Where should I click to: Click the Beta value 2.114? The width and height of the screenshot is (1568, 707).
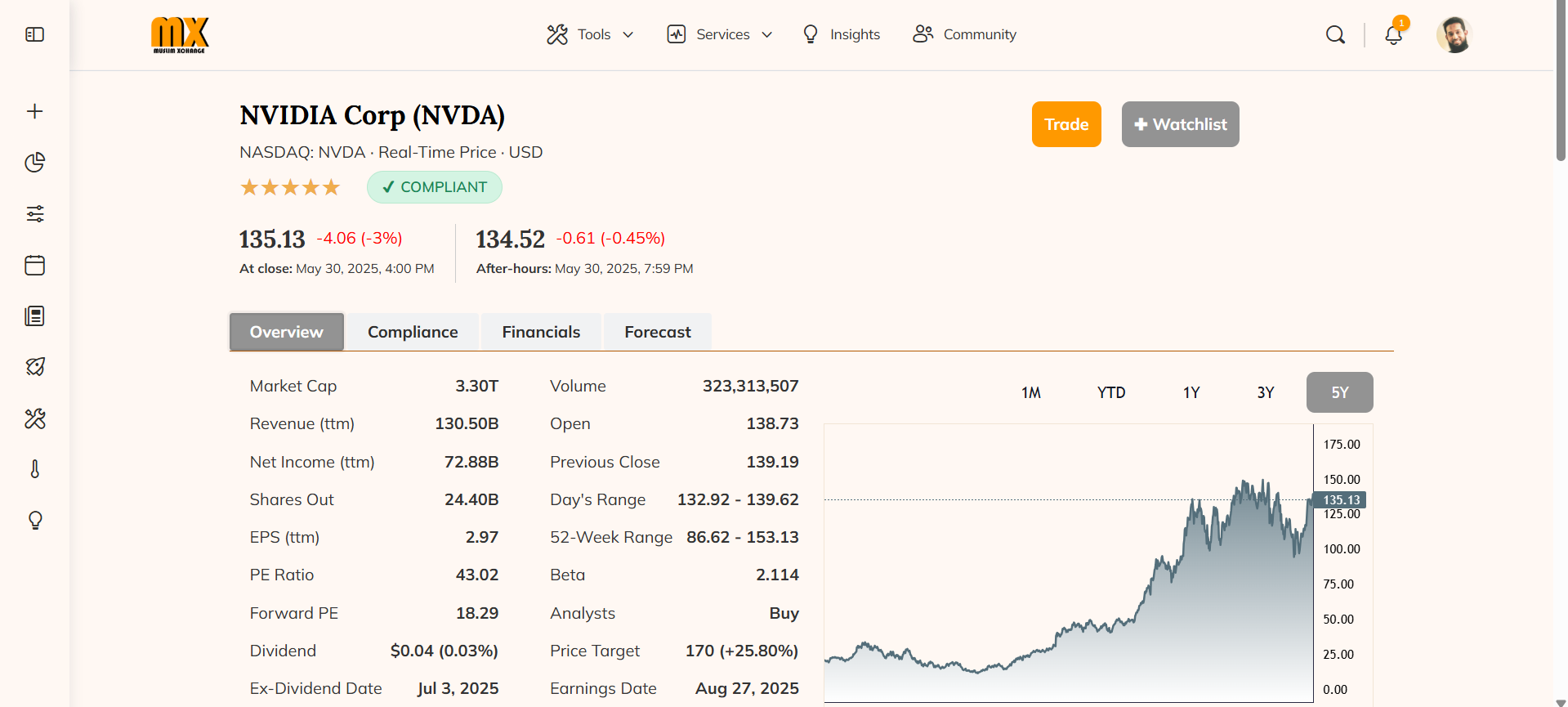778,575
